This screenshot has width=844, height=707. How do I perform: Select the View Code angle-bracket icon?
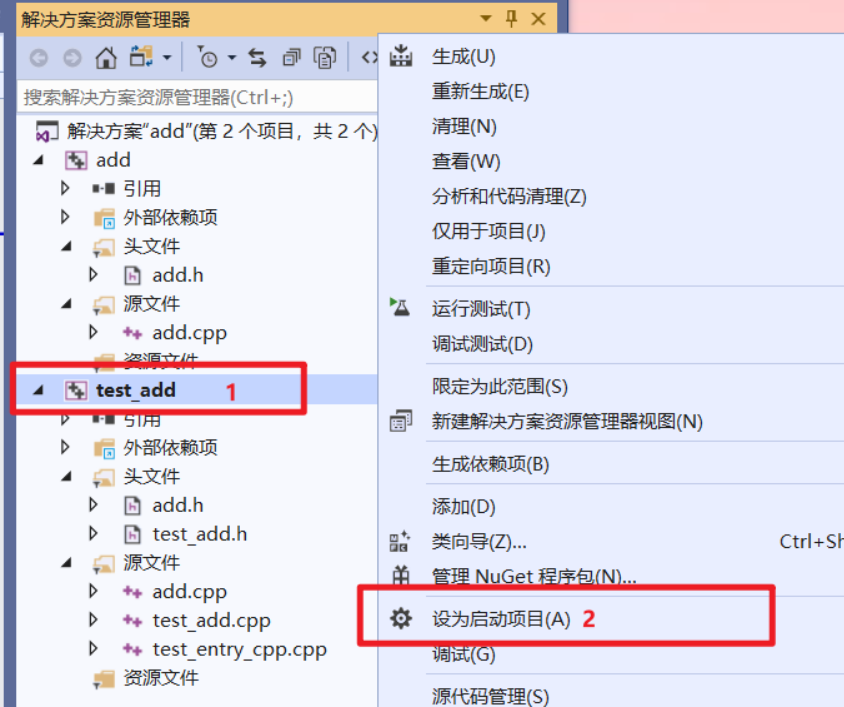pos(371,57)
